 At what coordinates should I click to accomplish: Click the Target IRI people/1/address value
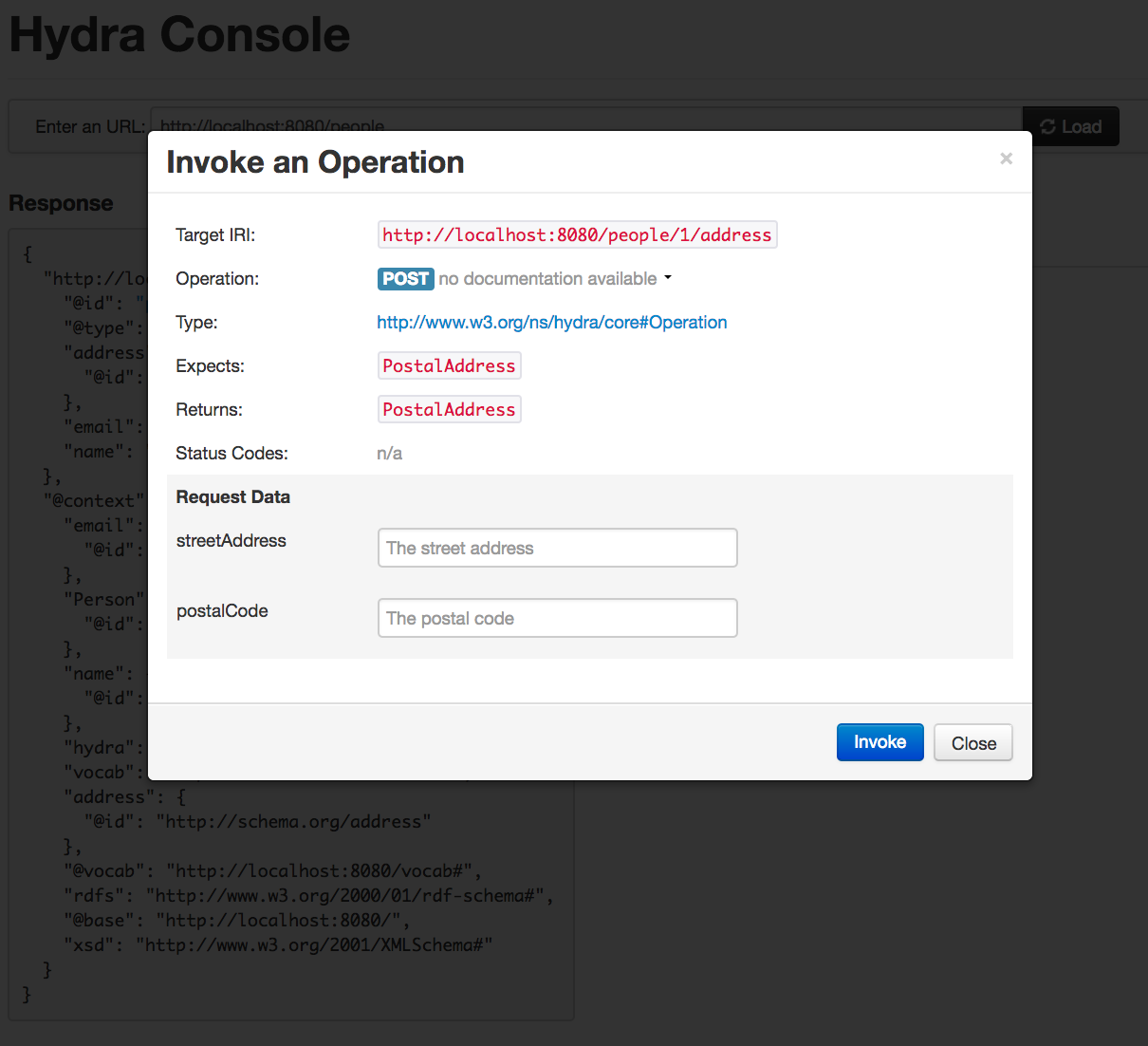tap(577, 234)
